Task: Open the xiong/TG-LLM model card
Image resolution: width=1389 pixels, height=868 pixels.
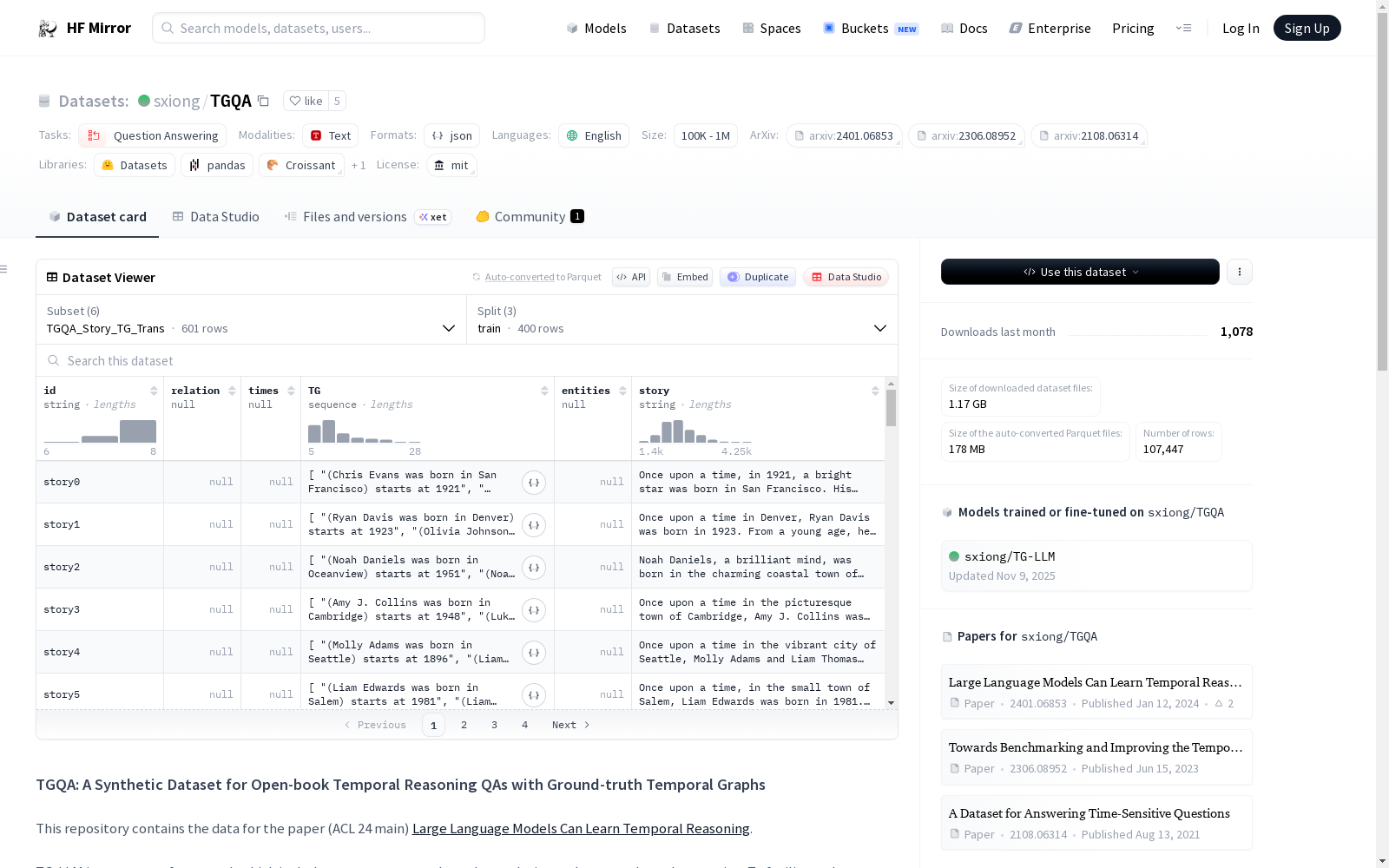Action: (x=1096, y=565)
